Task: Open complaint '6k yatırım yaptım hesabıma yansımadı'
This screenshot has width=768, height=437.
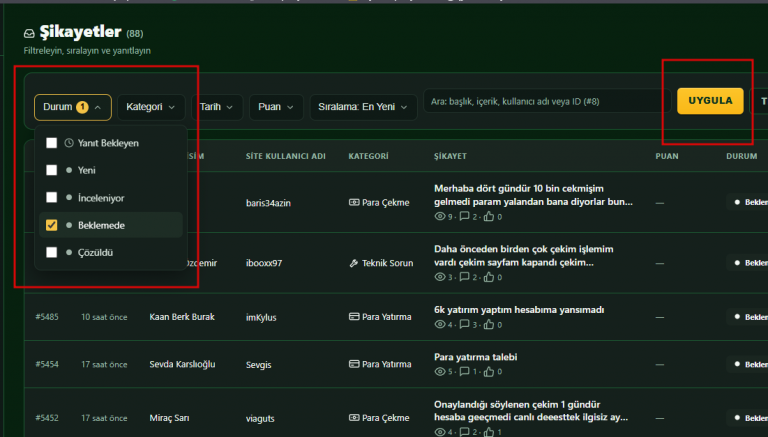Action: tap(519, 310)
